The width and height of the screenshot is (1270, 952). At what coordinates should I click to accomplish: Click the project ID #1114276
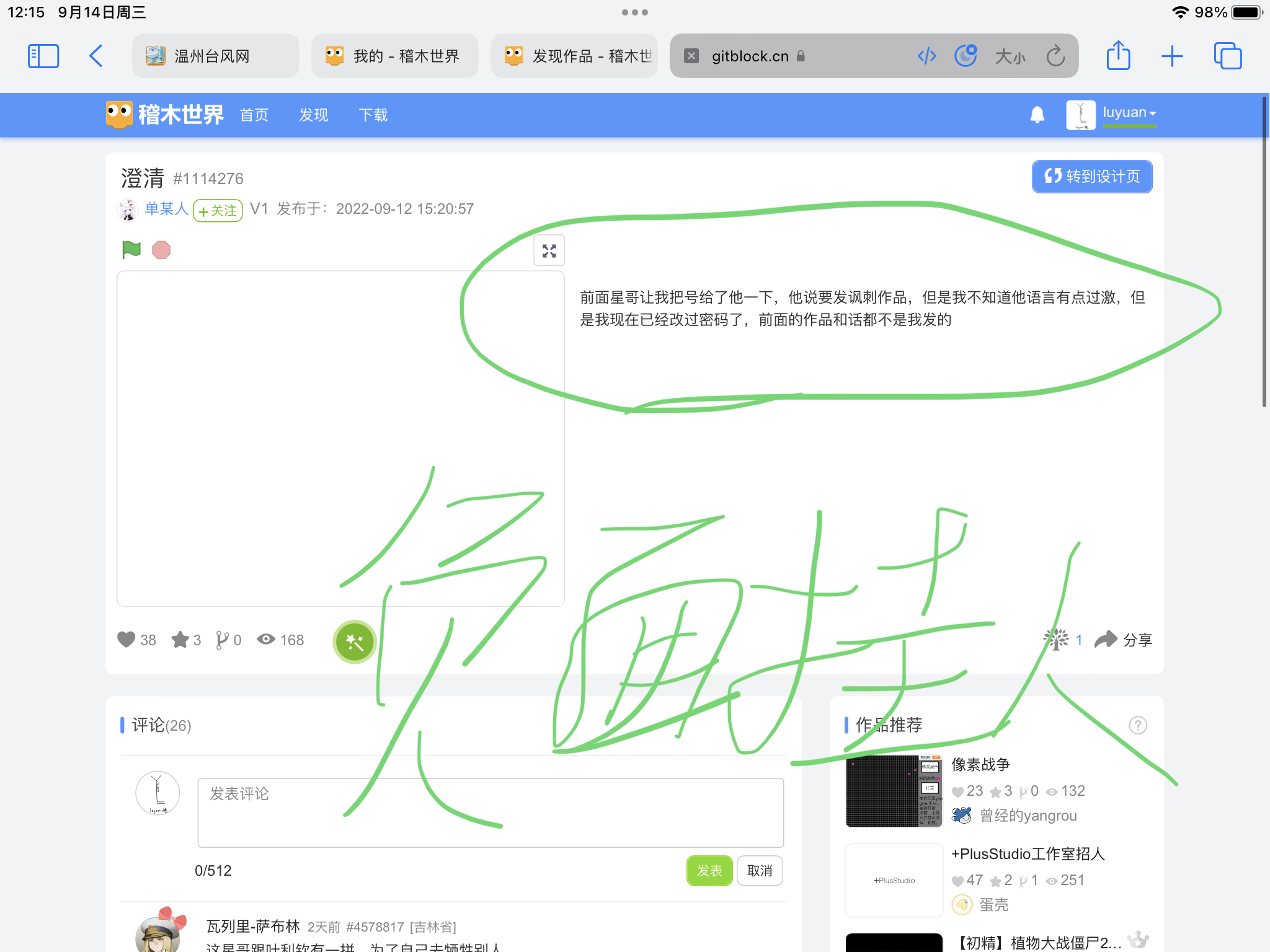(208, 179)
